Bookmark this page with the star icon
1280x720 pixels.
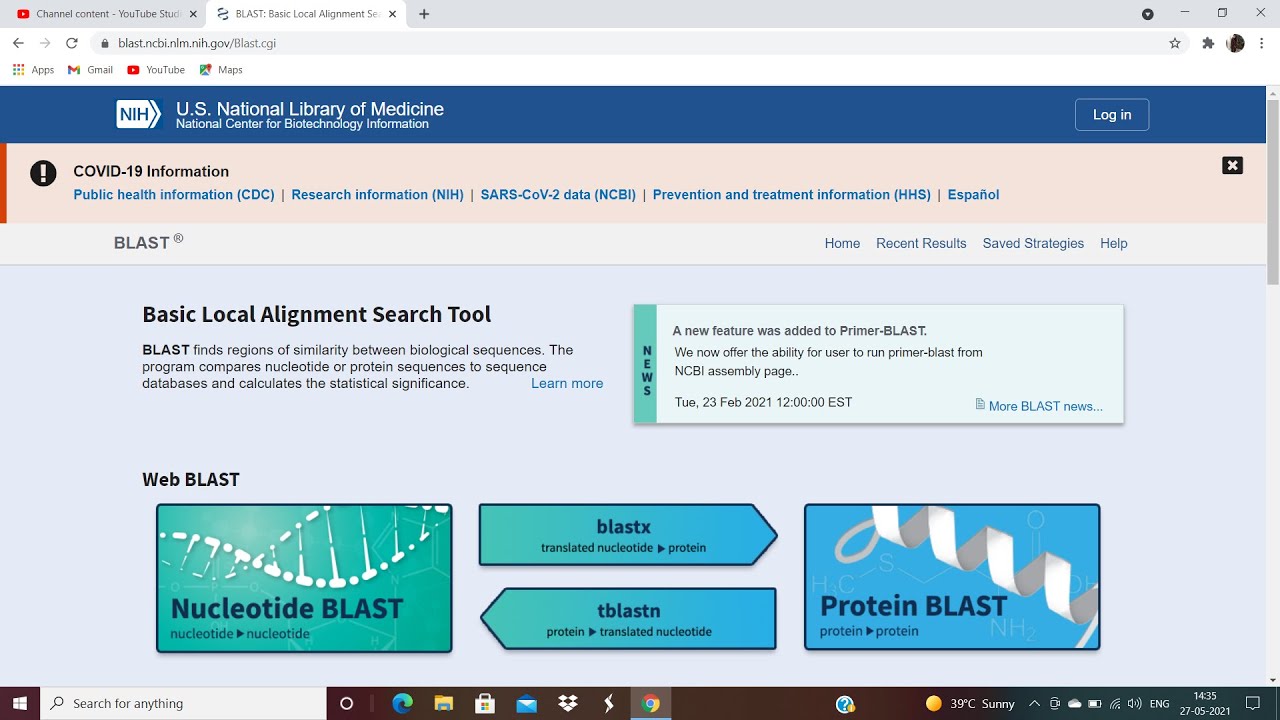coord(1175,43)
